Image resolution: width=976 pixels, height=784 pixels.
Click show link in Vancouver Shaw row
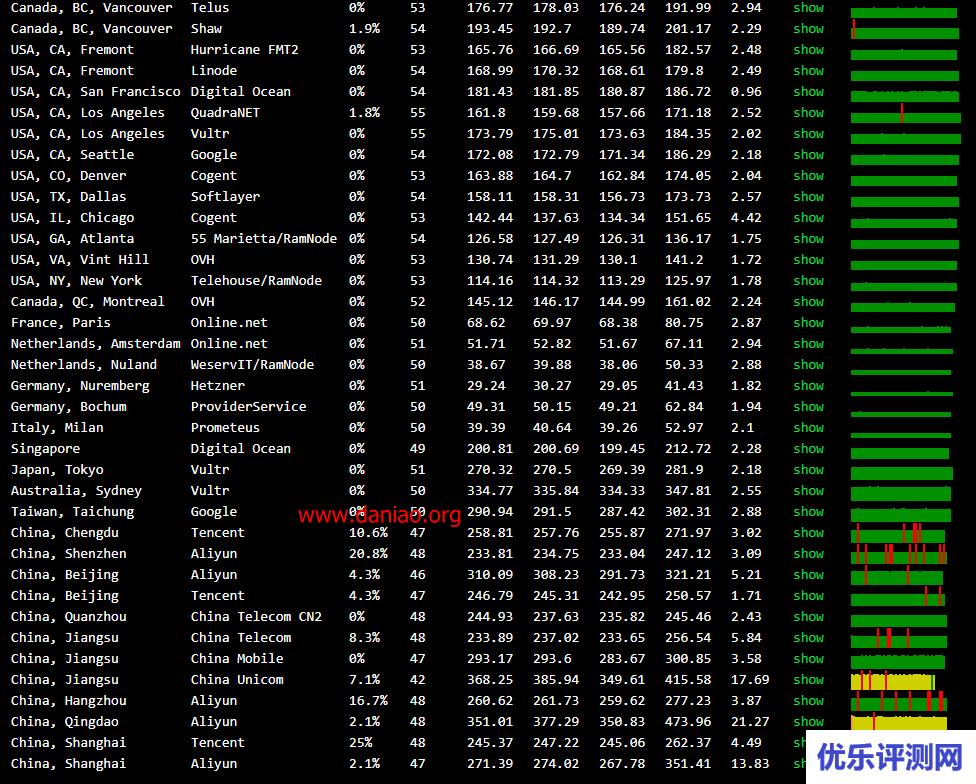point(808,29)
